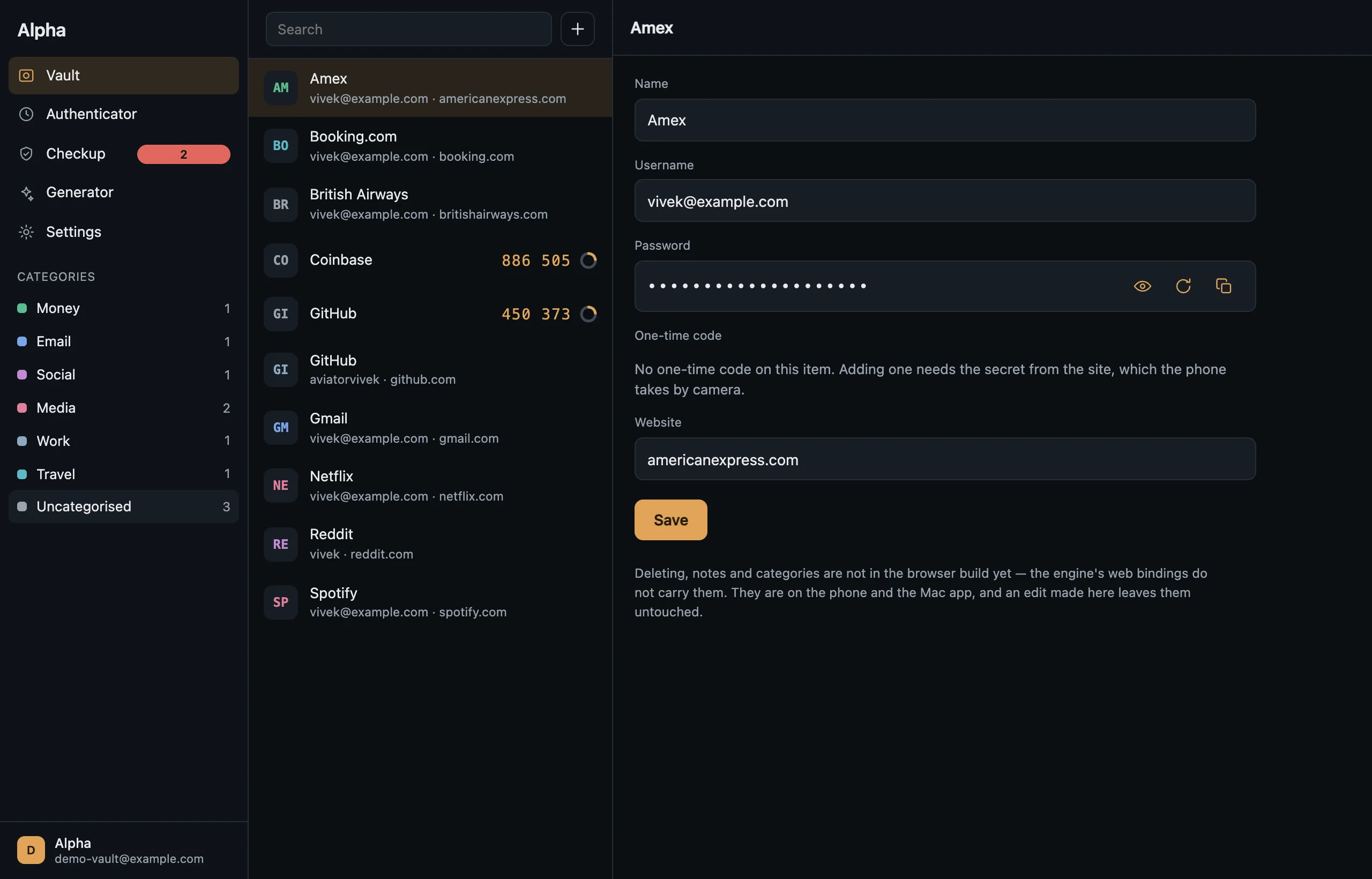Filter by the Work category
1372x879 pixels.
(x=124, y=441)
